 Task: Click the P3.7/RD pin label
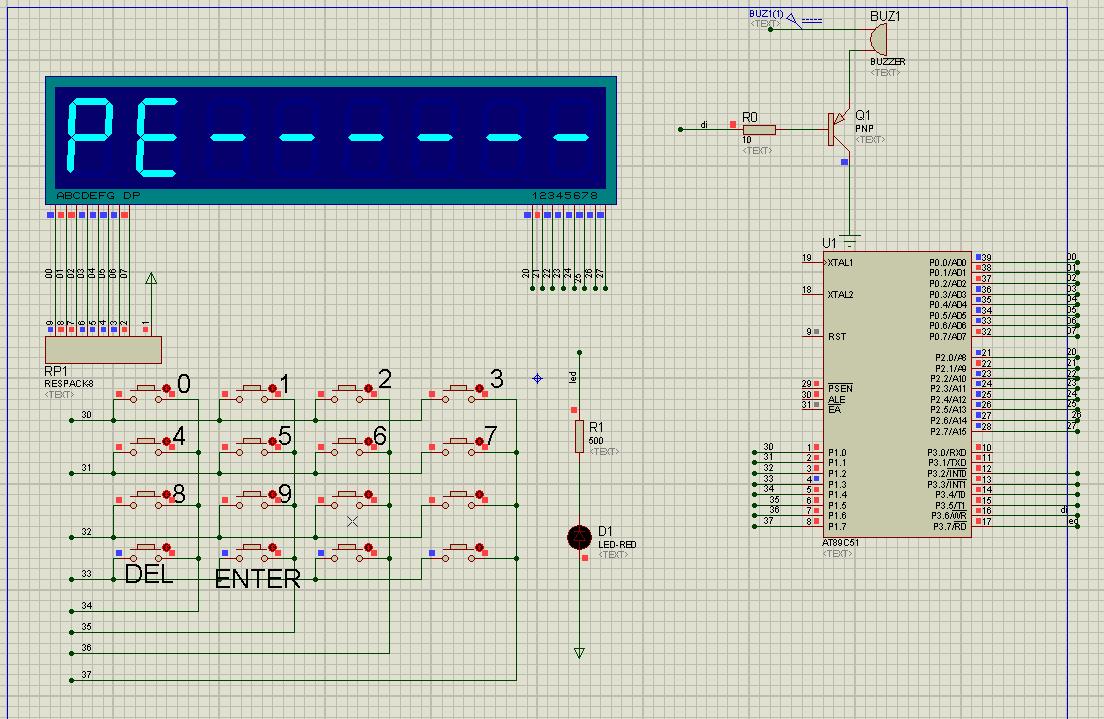pyautogui.click(x=950, y=527)
